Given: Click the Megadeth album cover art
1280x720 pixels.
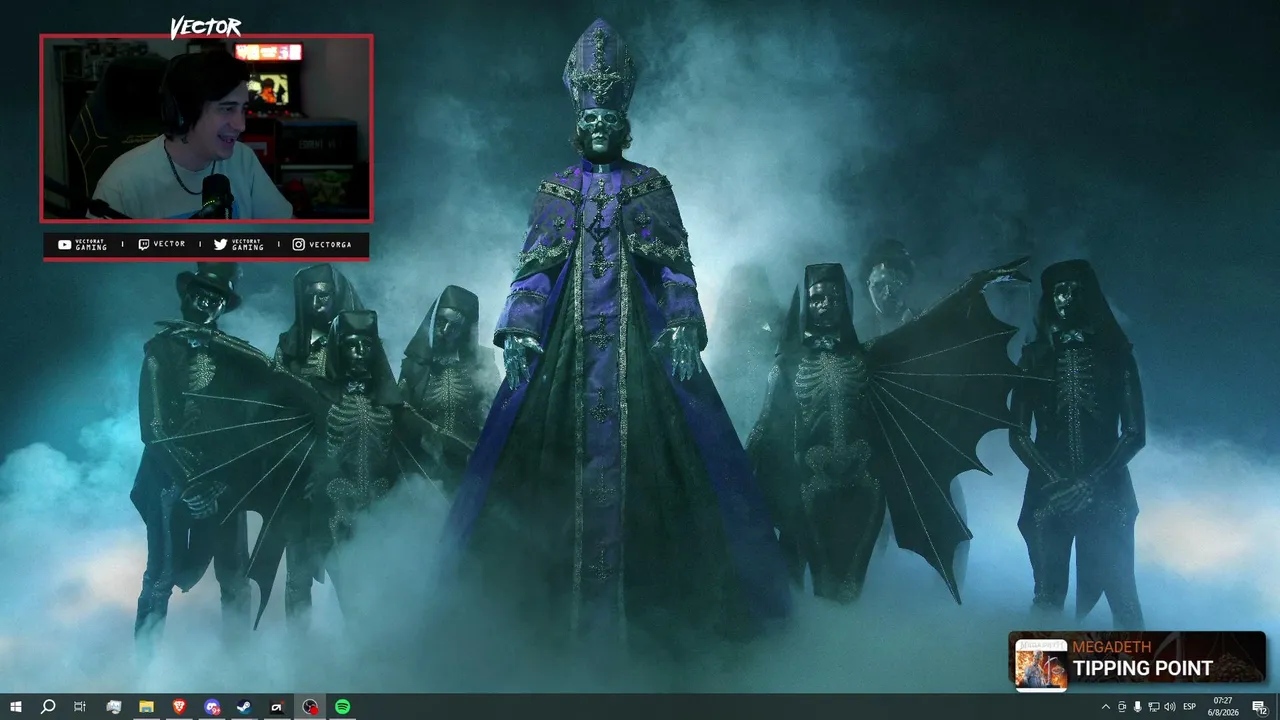Looking at the screenshot, I should pos(1041,664).
